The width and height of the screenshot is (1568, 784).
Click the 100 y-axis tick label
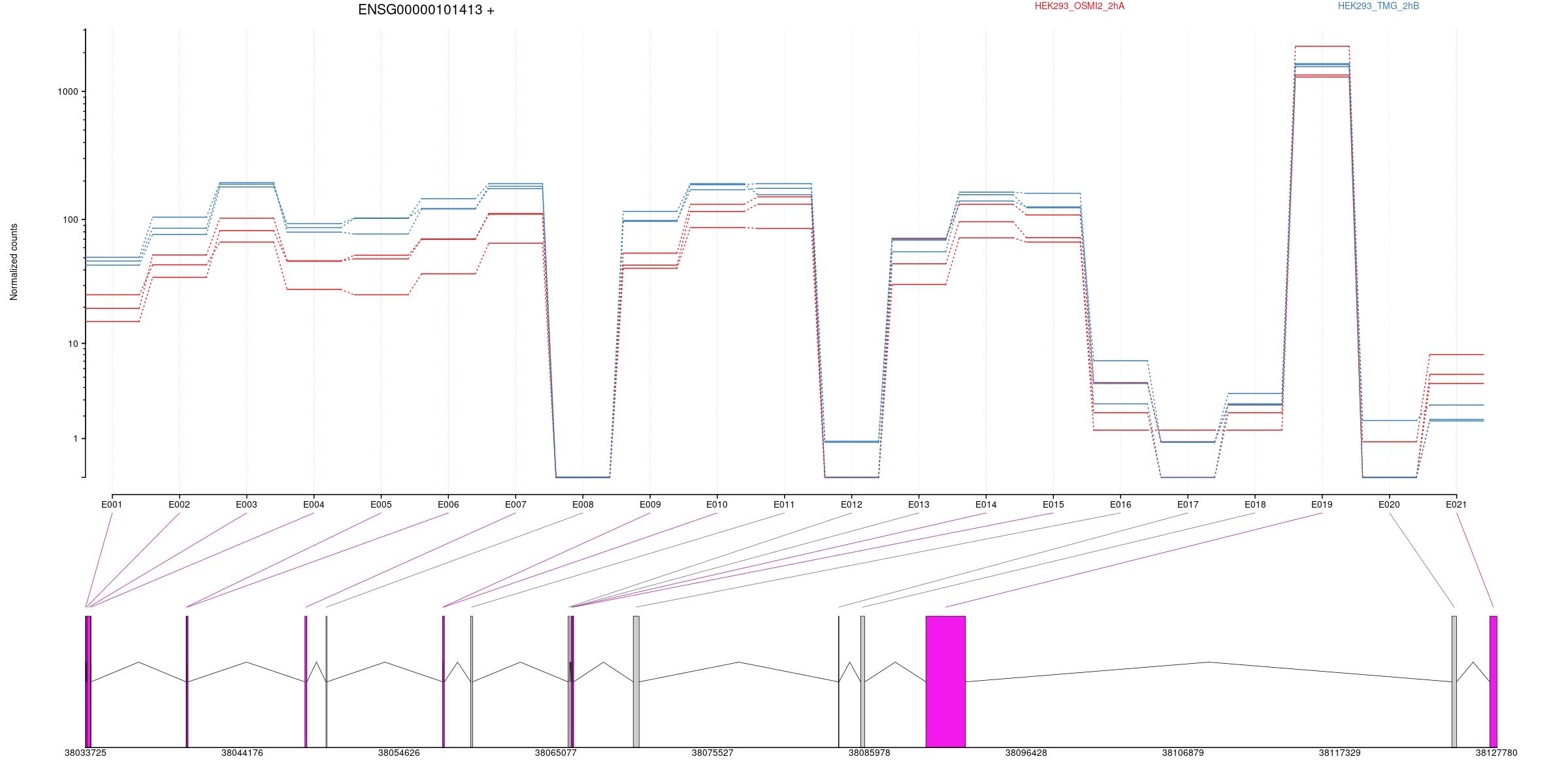(x=71, y=220)
